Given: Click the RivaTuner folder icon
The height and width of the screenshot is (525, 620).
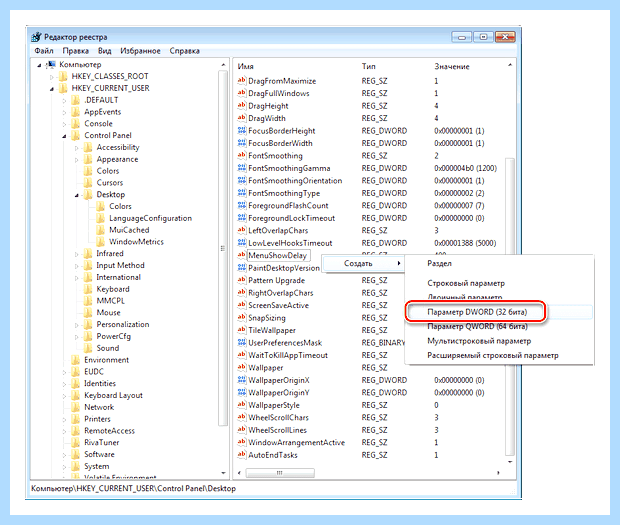Looking at the screenshot, I should point(76,442).
